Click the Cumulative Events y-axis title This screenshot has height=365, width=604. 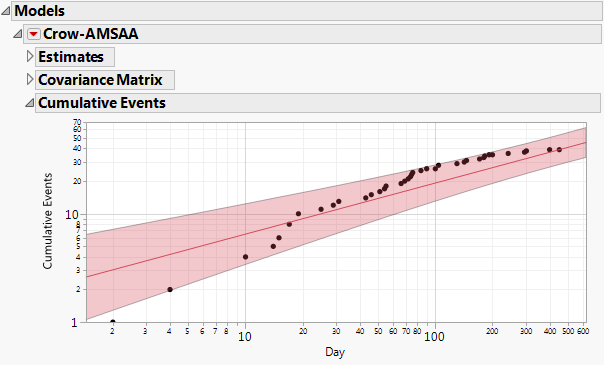[47, 221]
